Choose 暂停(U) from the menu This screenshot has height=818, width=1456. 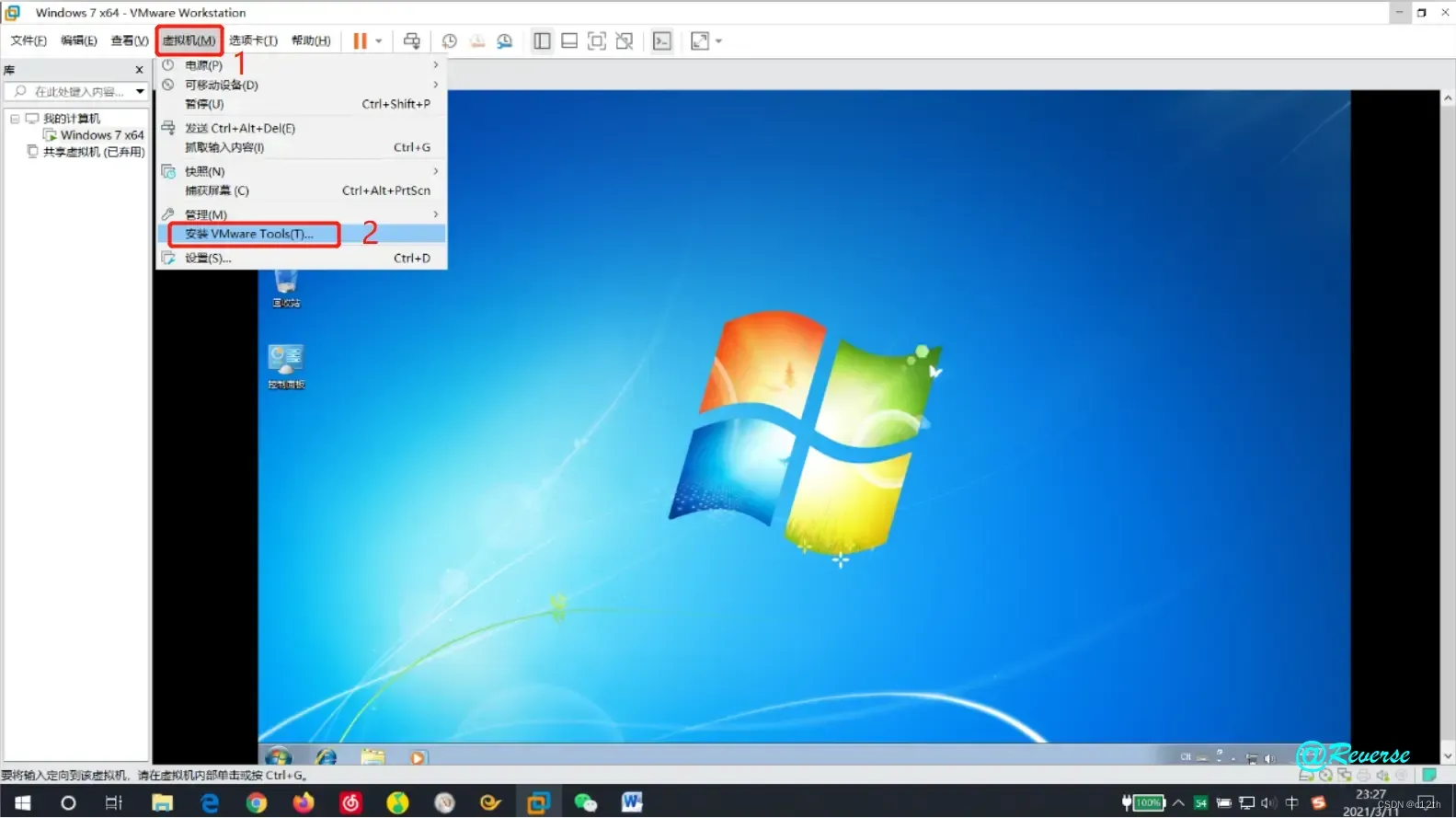click(302, 104)
